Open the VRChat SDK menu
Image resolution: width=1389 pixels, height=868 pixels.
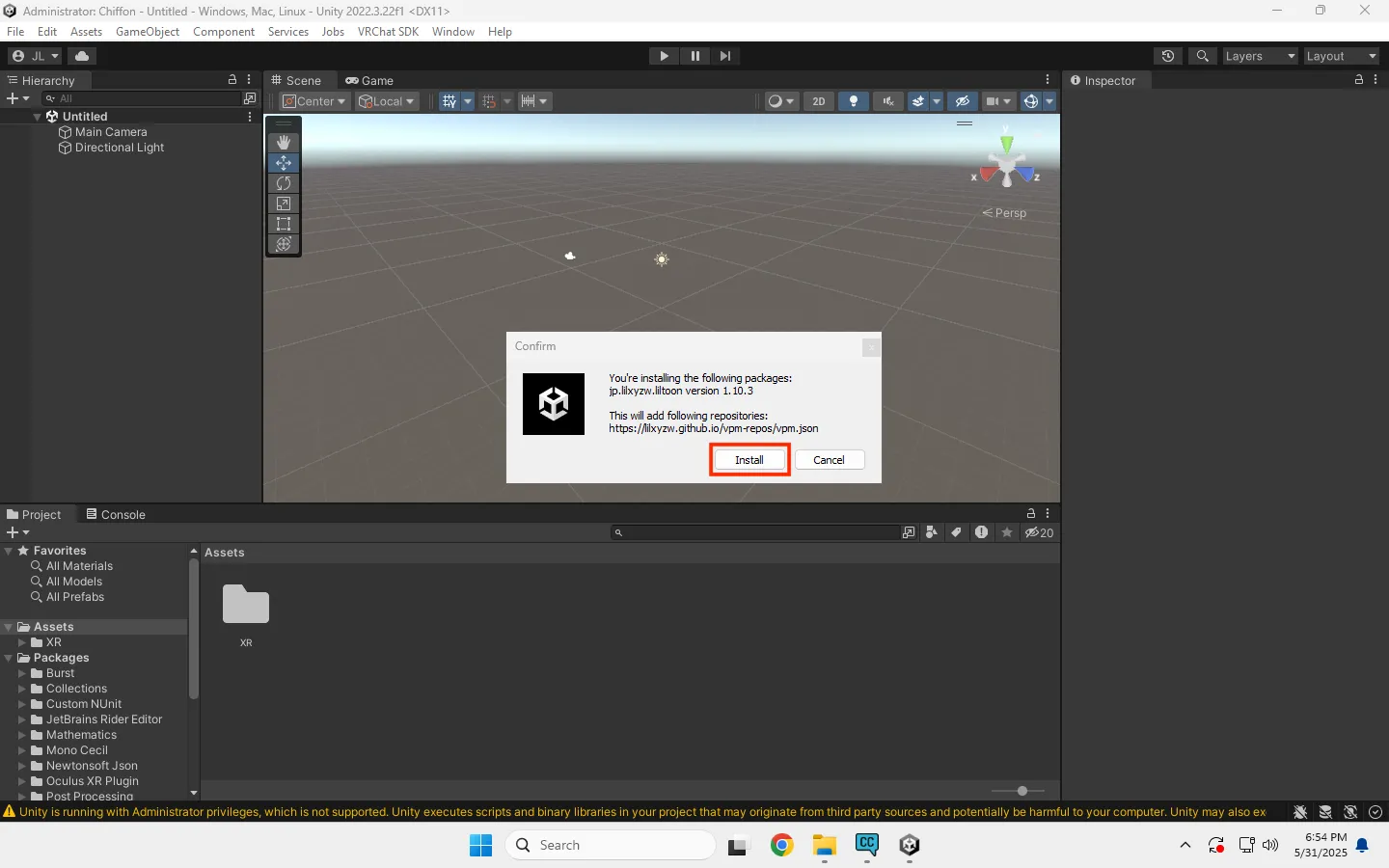coord(388,32)
